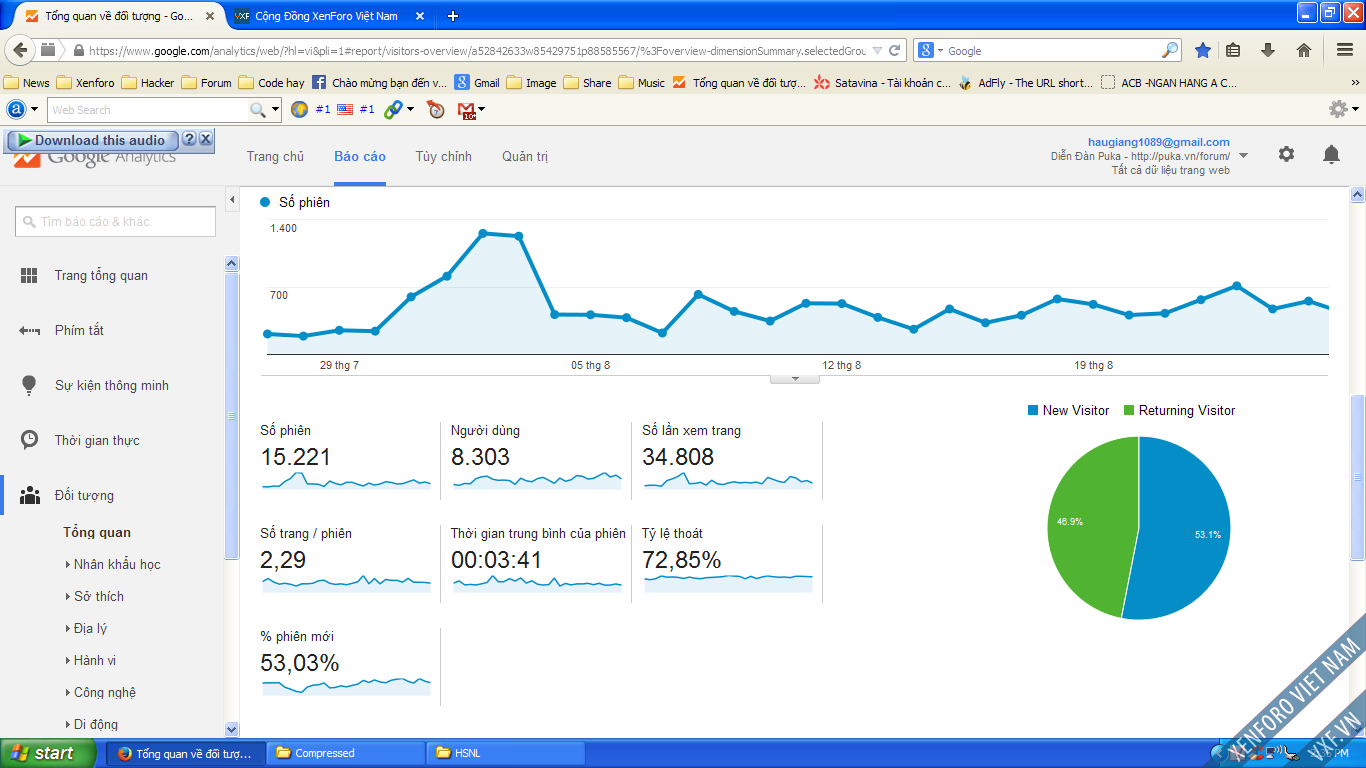Screen dimensions: 1366x768
Task: Open the Quản trị tab
Action: click(525, 156)
